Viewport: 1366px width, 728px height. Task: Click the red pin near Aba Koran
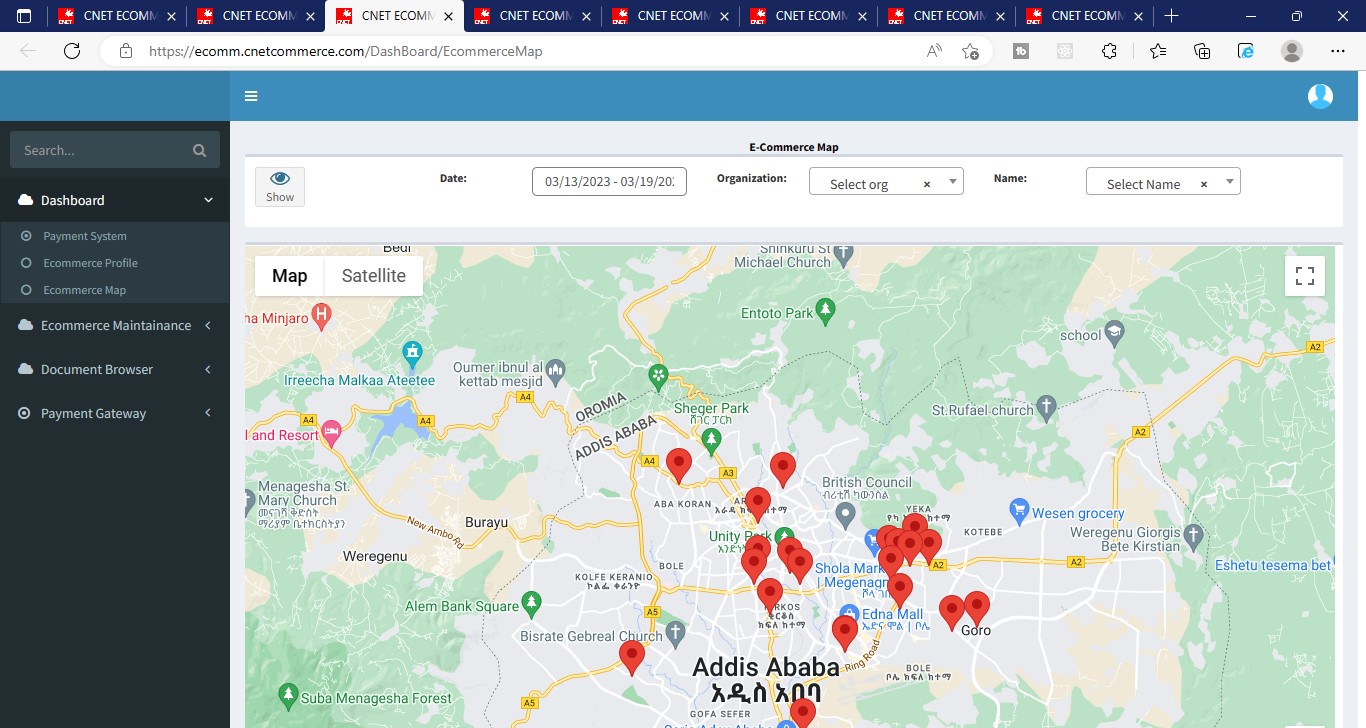click(679, 465)
